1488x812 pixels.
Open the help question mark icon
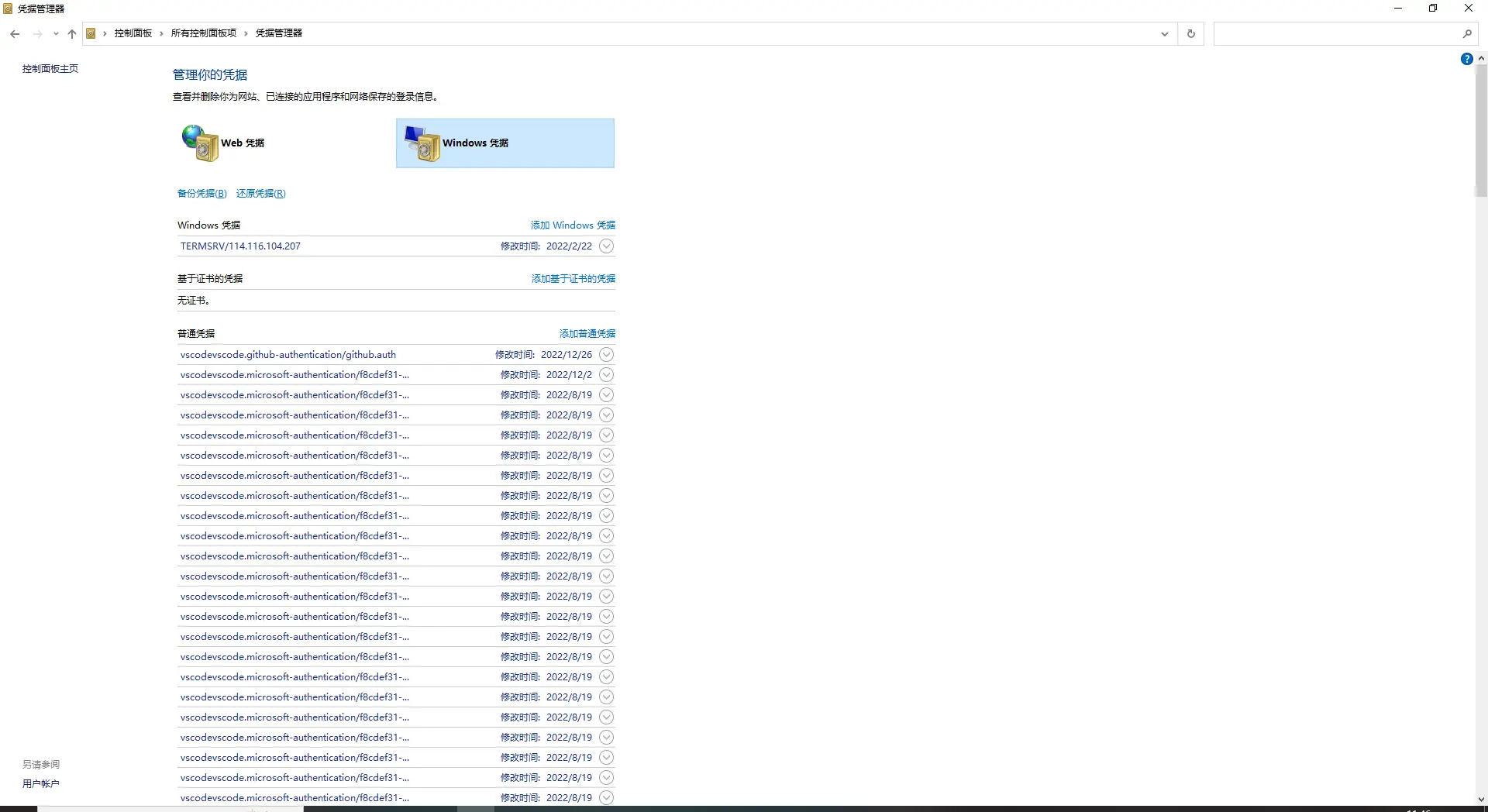[x=1466, y=59]
